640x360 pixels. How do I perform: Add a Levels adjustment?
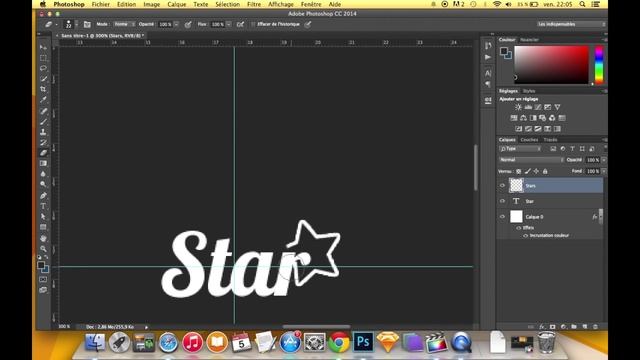click(x=528, y=107)
